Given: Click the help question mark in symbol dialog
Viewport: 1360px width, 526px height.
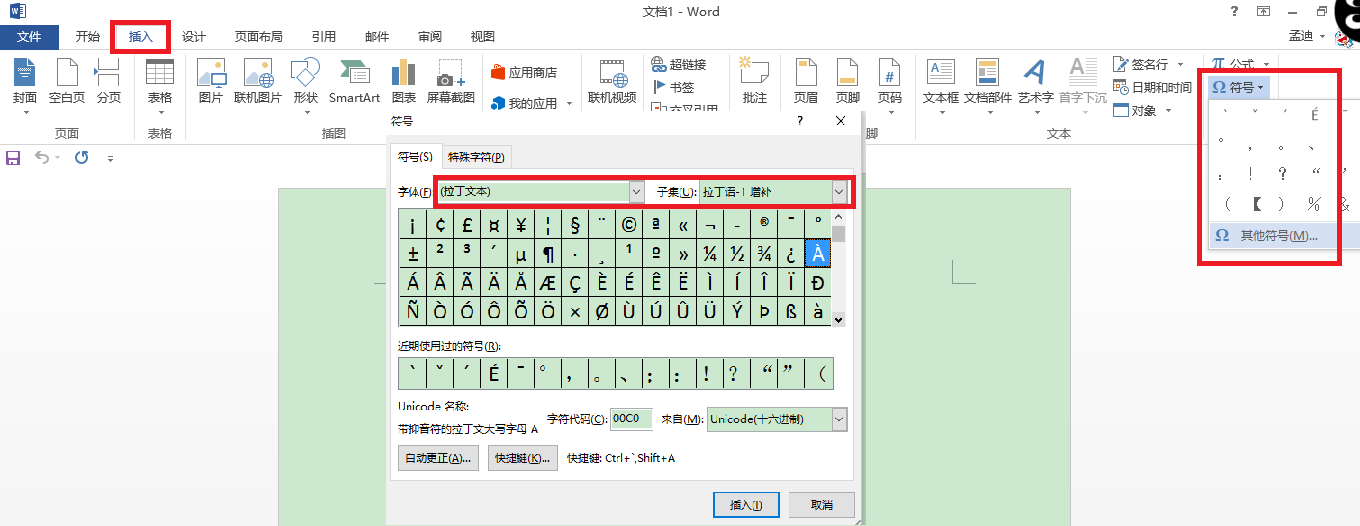Looking at the screenshot, I should click(799, 121).
